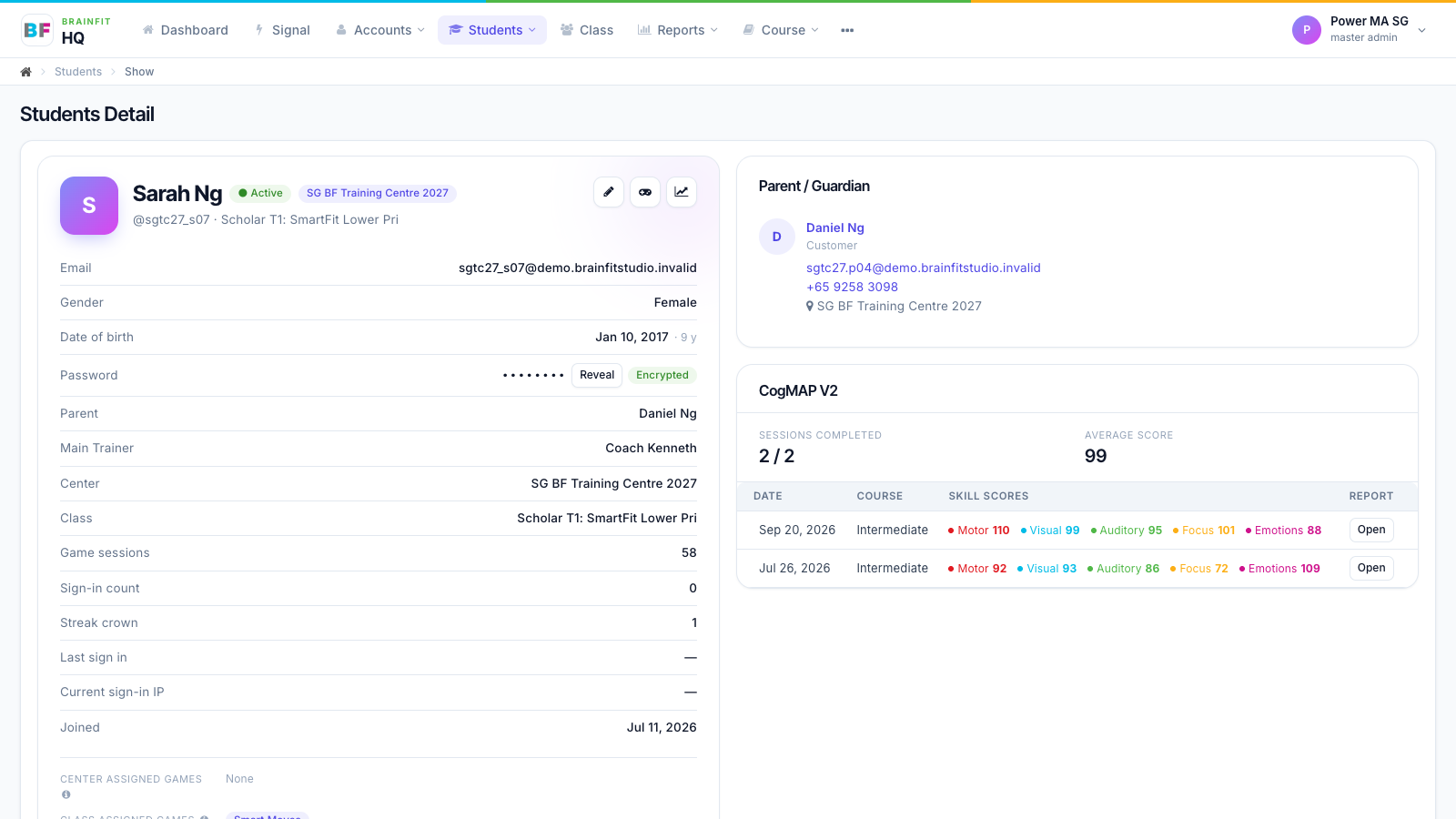Viewport: 1456px width, 819px height.
Task: Click the Focus 72 skill score
Action: 1199,569
